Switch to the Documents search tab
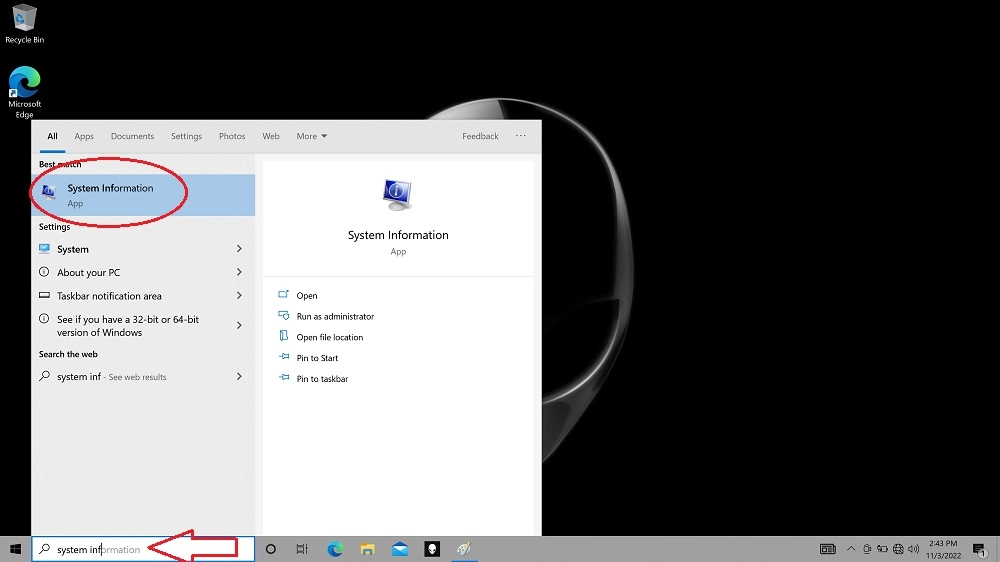The width and height of the screenshot is (1000, 562). coord(132,136)
